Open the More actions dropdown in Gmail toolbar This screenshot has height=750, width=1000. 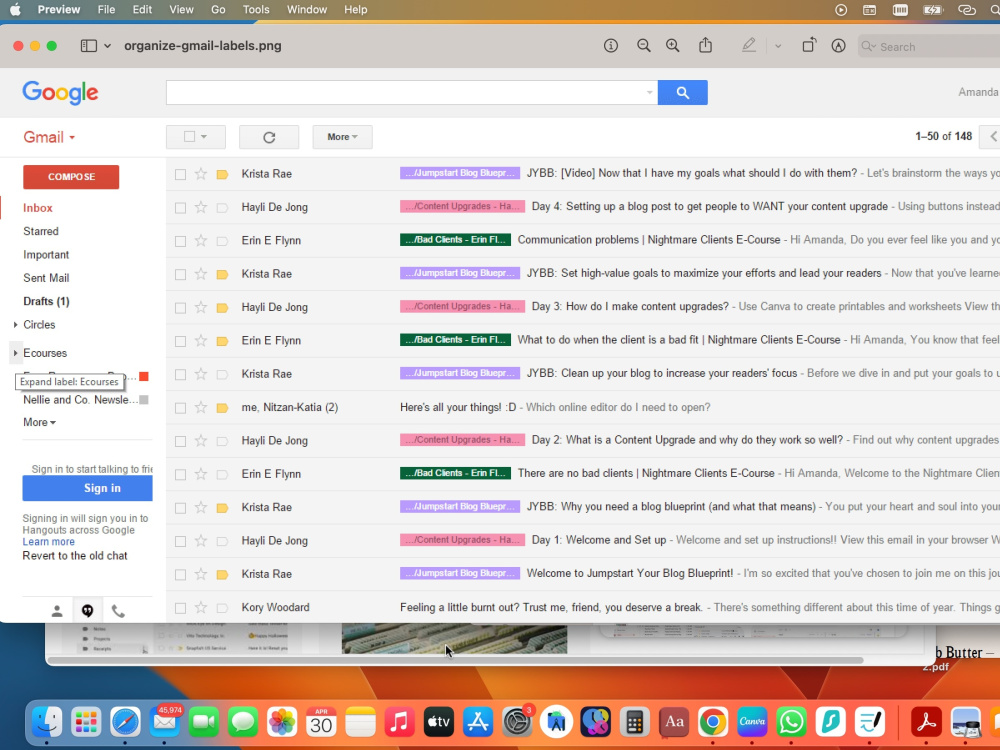[342, 137]
